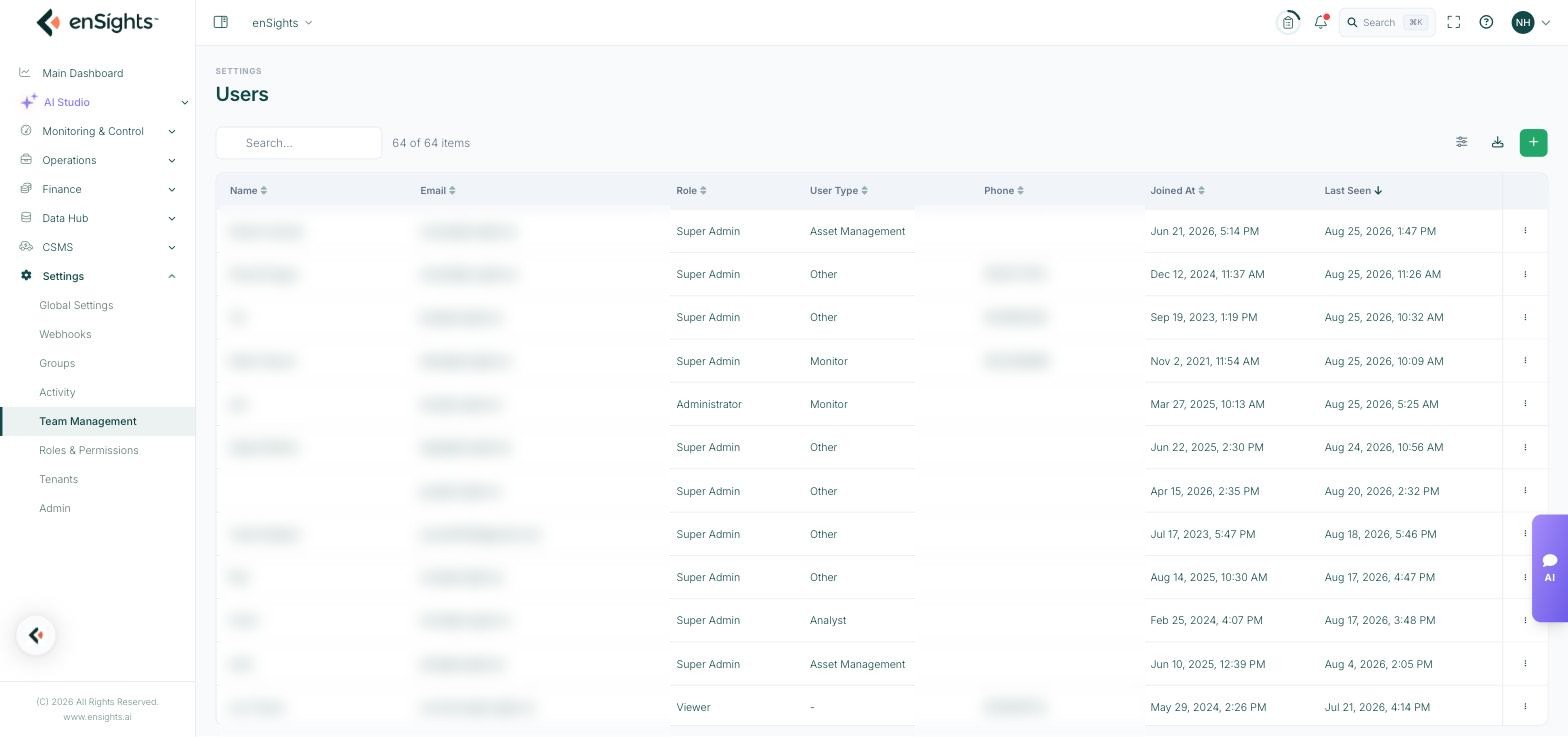Viewport: 1568px width, 737px height.
Task: Click the enSights logo
Action: click(97, 22)
